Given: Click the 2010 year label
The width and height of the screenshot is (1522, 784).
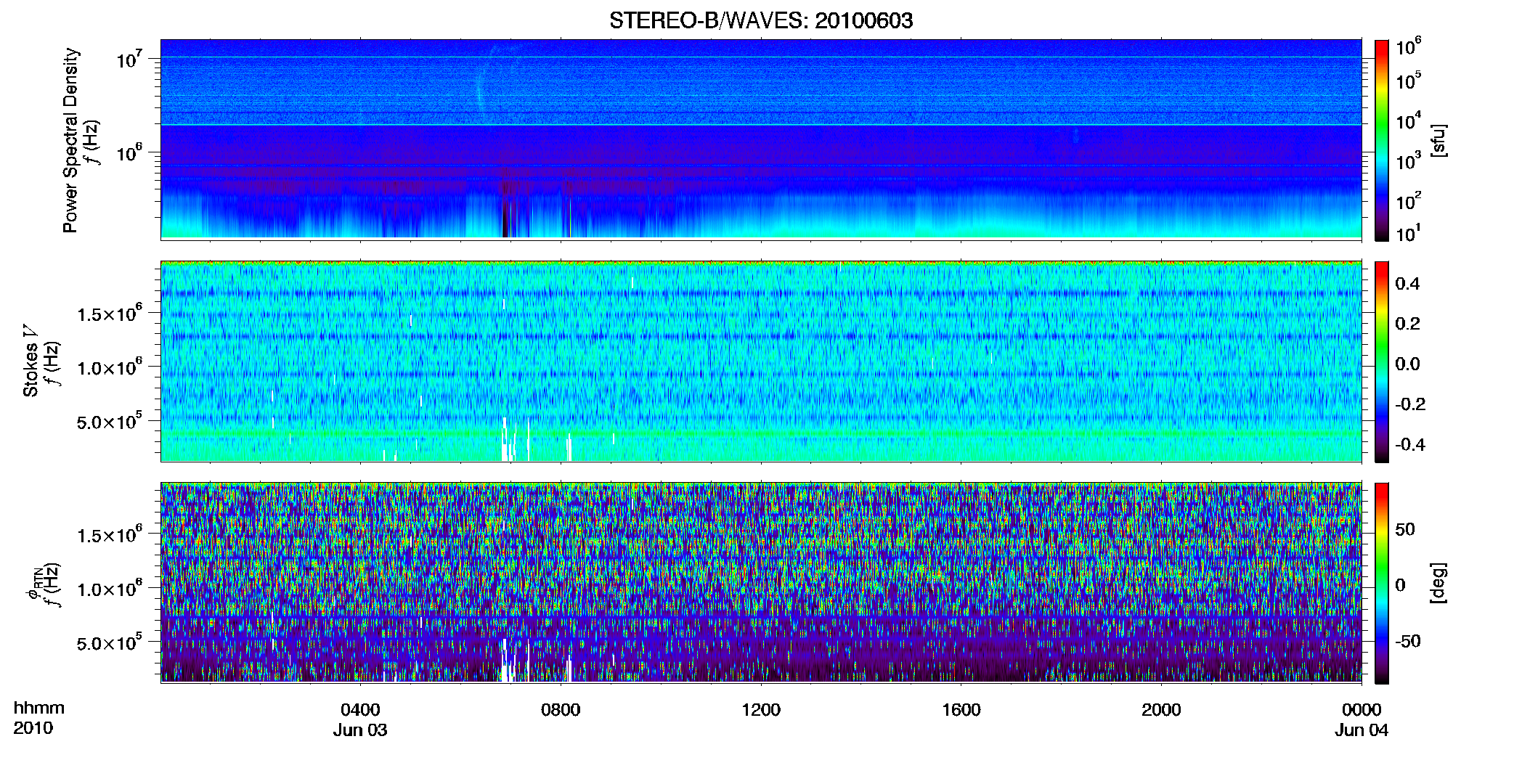Looking at the screenshot, I should [x=33, y=728].
